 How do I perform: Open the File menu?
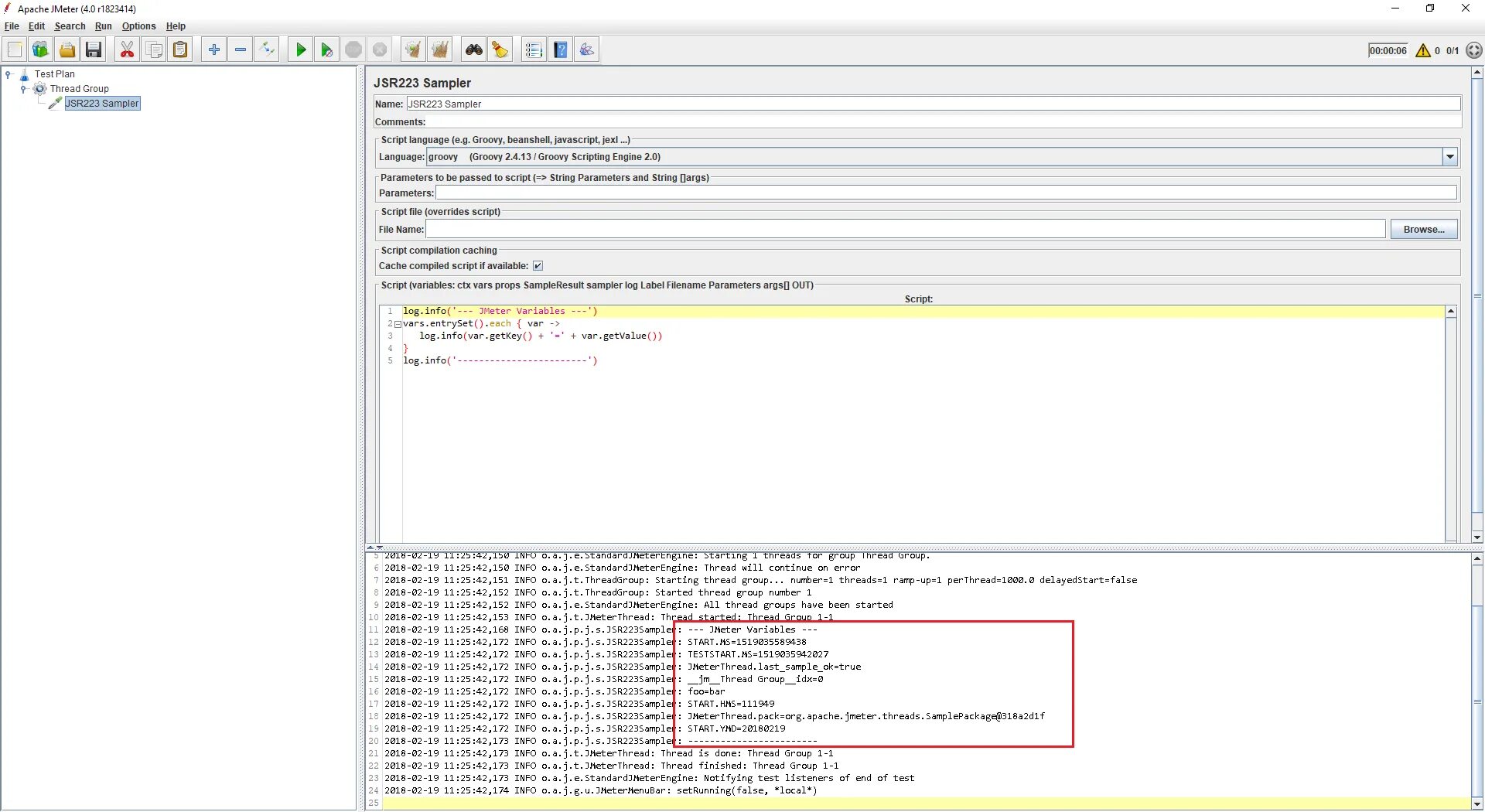tap(12, 26)
